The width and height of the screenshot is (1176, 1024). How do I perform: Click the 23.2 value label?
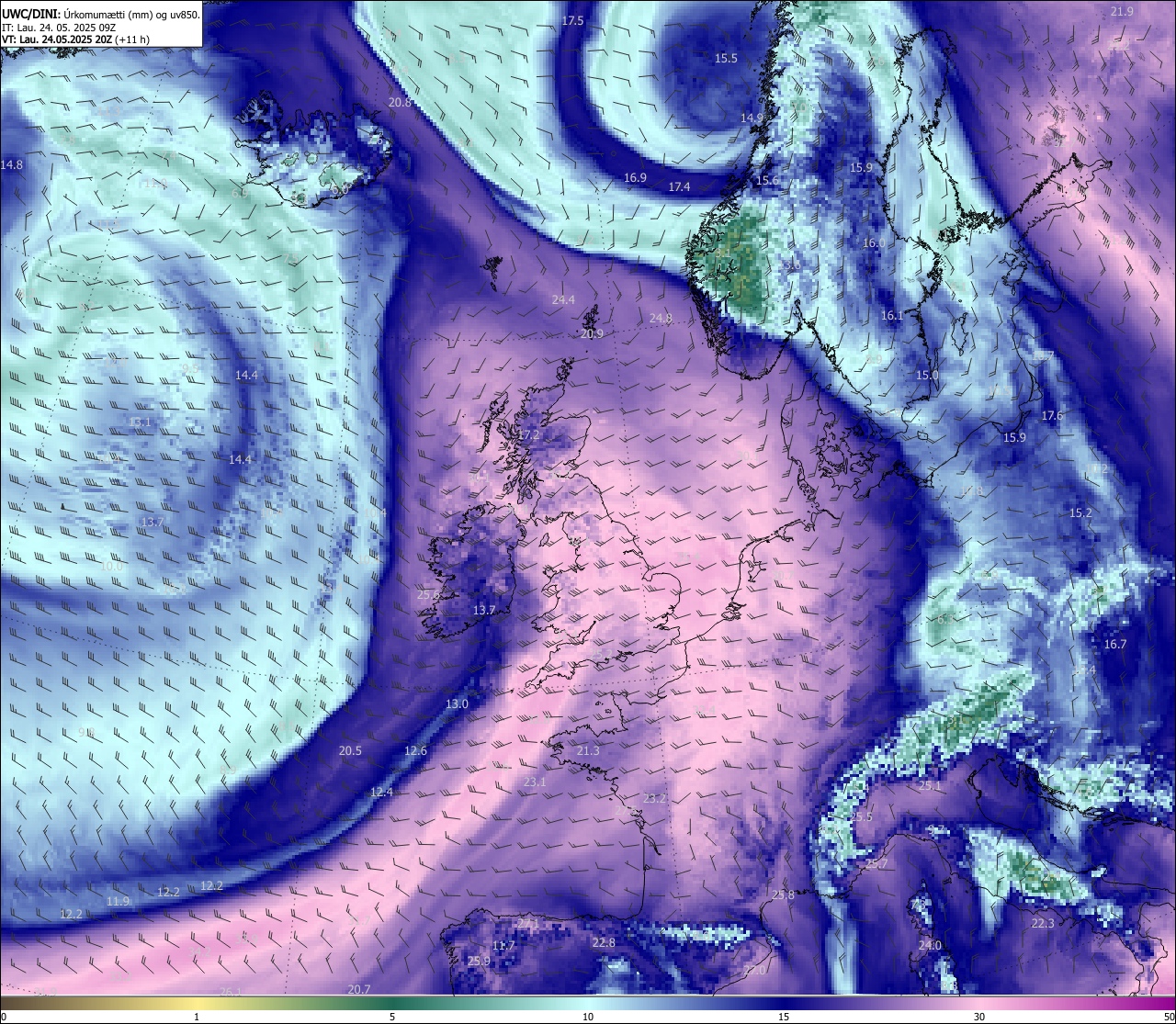point(654,798)
